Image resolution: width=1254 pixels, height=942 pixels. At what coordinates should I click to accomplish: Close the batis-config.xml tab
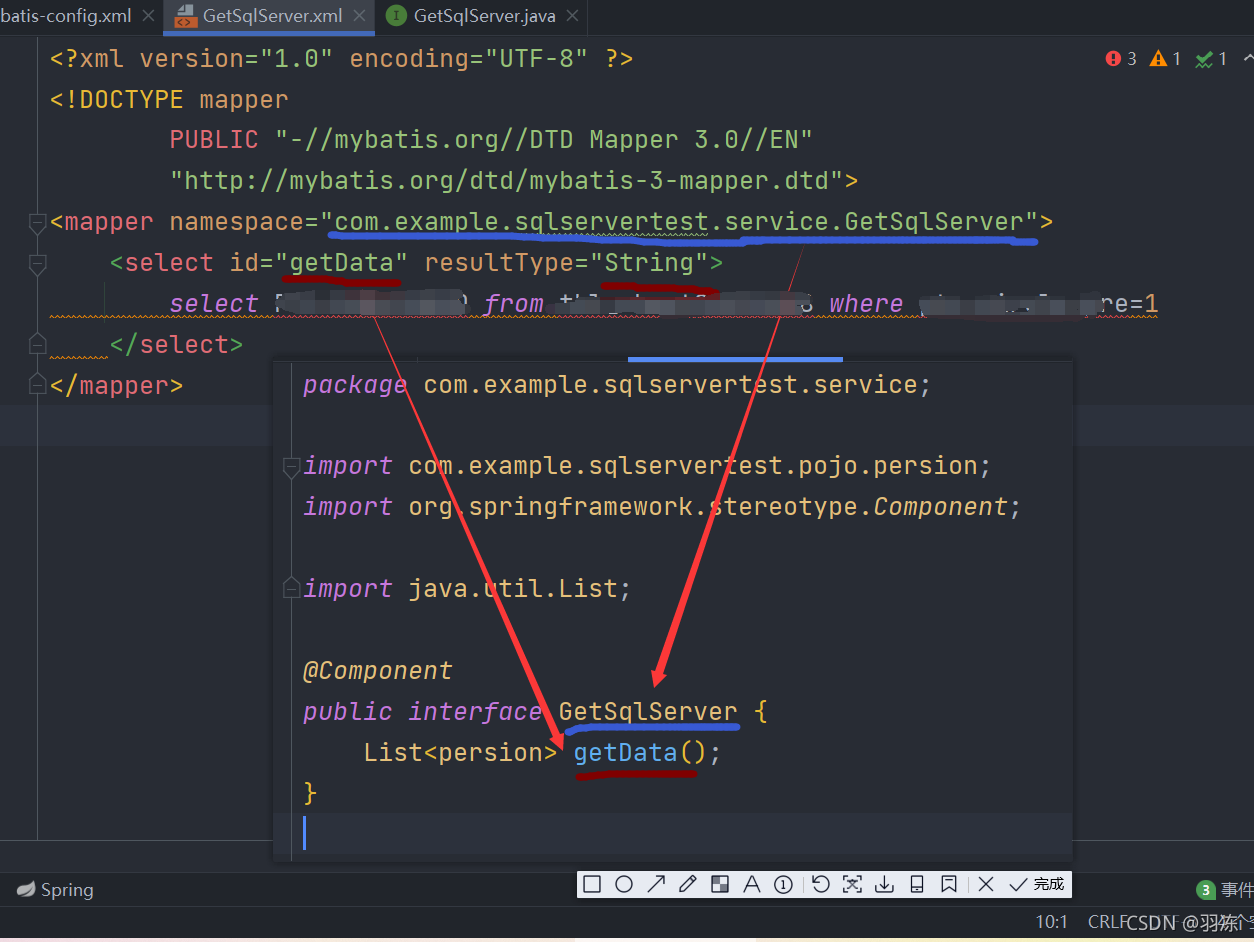[148, 16]
